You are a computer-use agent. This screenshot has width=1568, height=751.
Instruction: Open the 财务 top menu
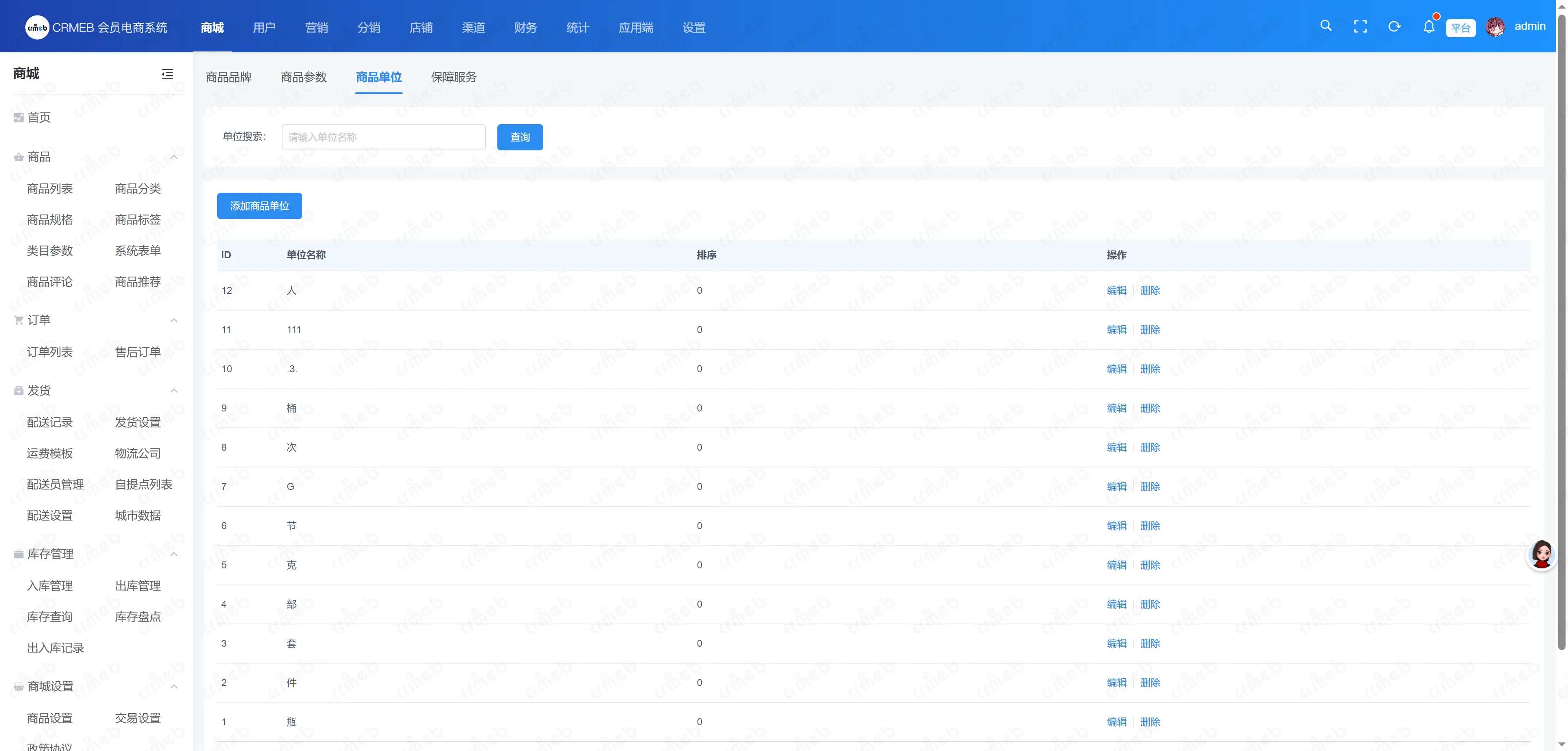525,27
